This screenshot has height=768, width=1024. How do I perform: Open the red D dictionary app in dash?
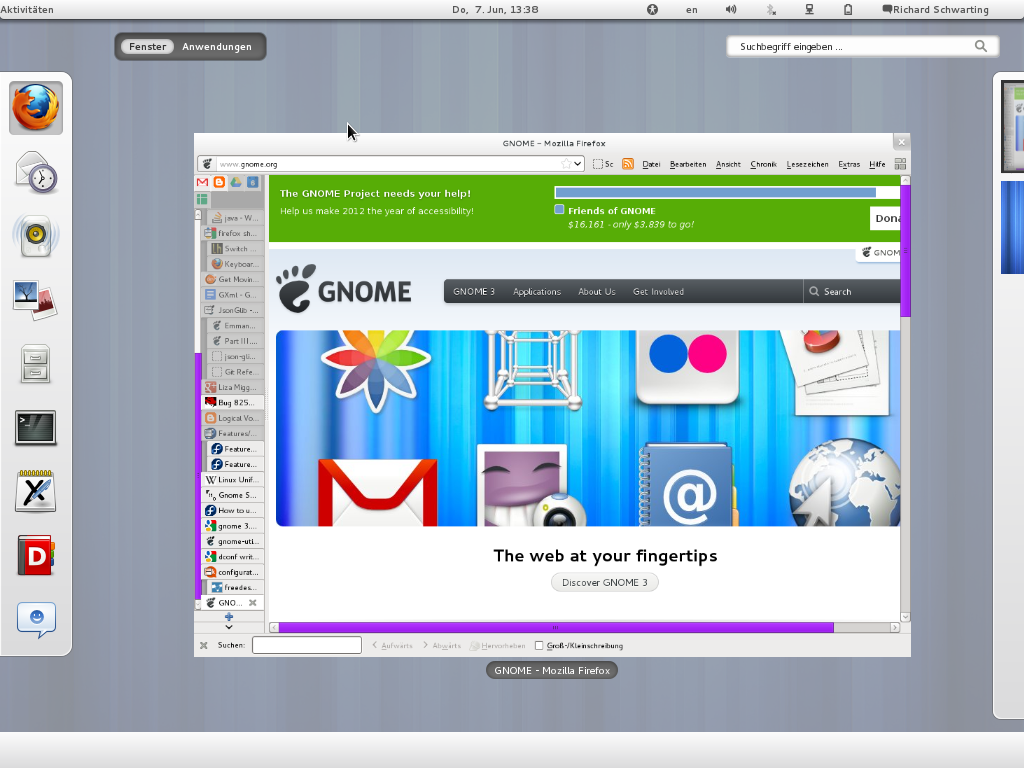(x=36, y=555)
